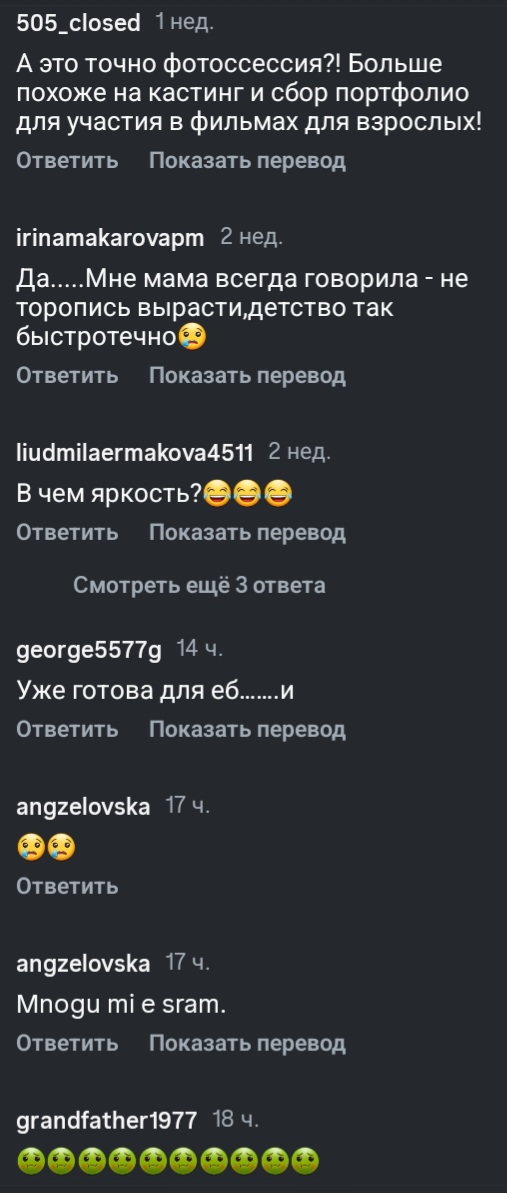The height and width of the screenshot is (1193, 507).
Task: Translate the 'В чем яркость?' comment
Action: (247, 532)
